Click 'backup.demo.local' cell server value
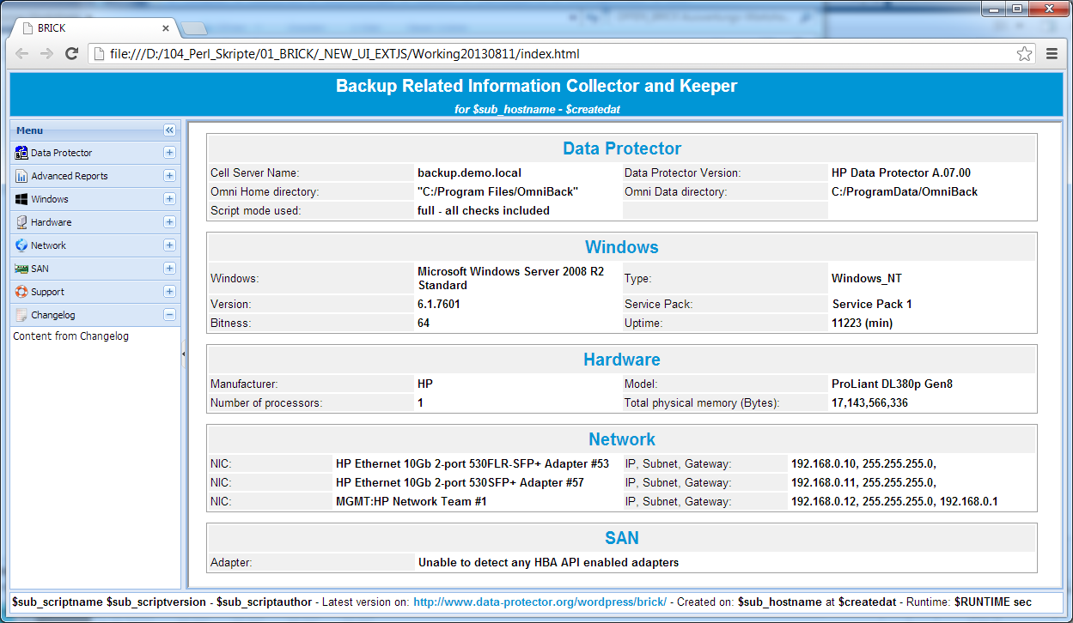Screen dimensions: 1073x623 (x=469, y=173)
